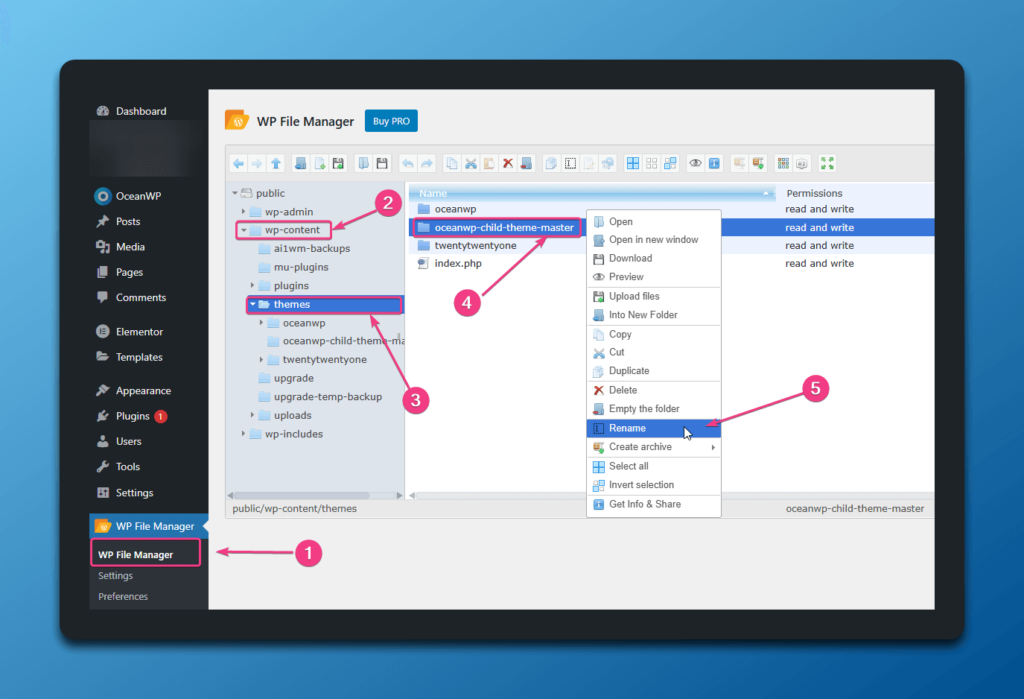Expand the uploads tree folder arrow
Viewport: 1024px width, 699px height.
pos(253,415)
